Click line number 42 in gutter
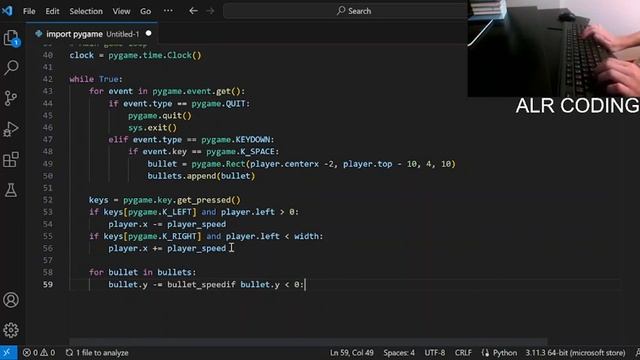Image resolution: width=640 pixels, height=360 pixels. pyautogui.click(x=48, y=79)
